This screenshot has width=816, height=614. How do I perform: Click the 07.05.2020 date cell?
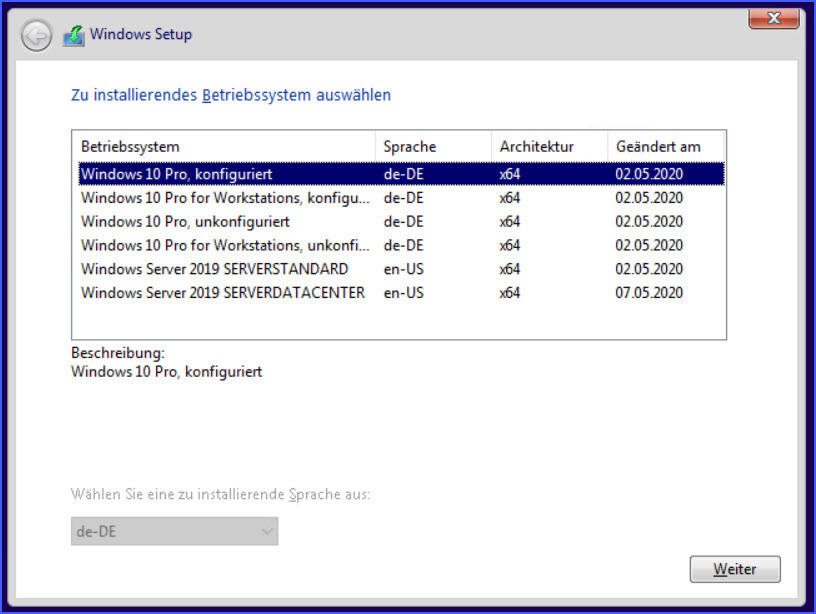point(649,293)
